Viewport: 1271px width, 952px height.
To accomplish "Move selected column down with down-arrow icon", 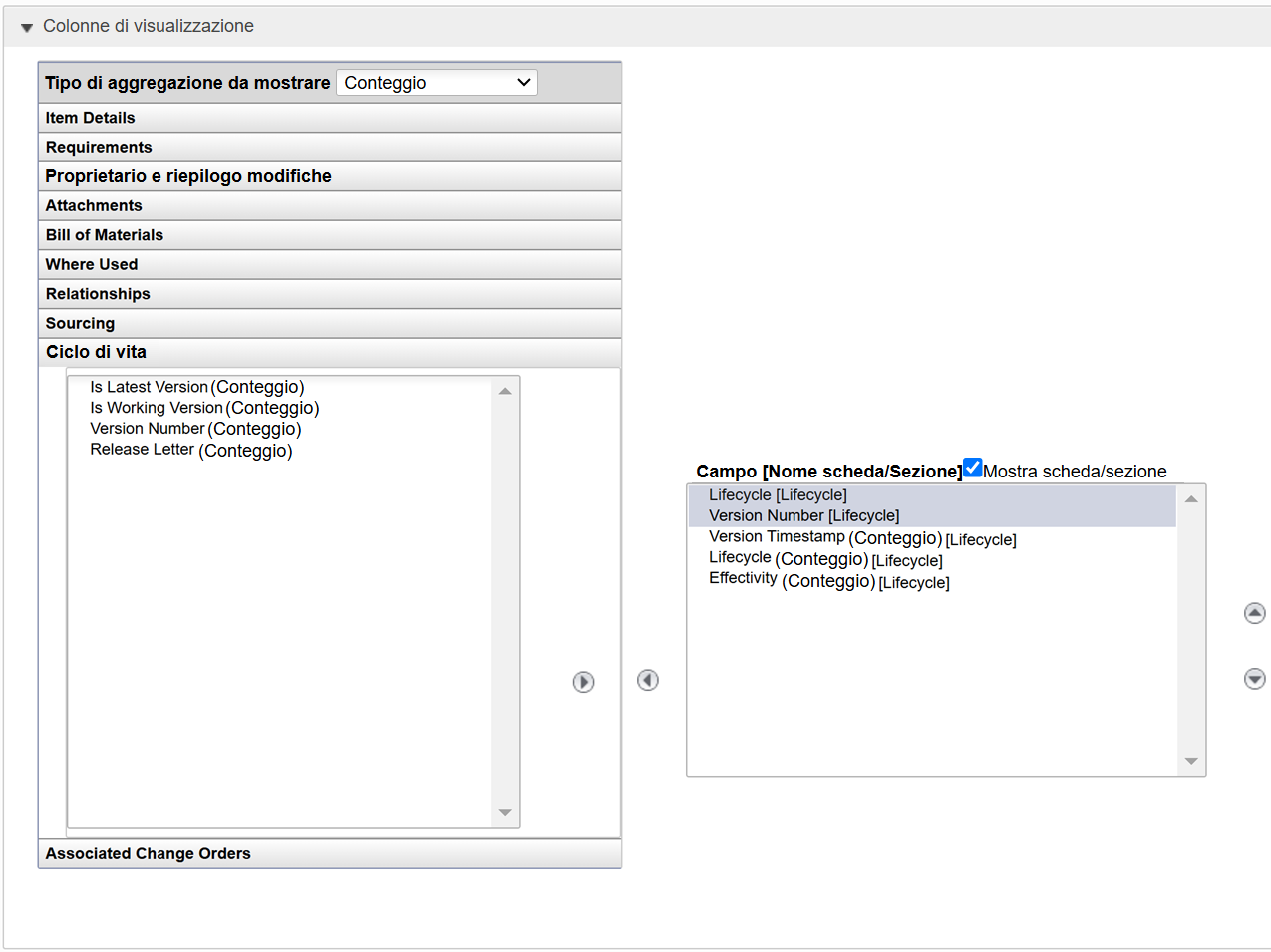I will [1254, 678].
